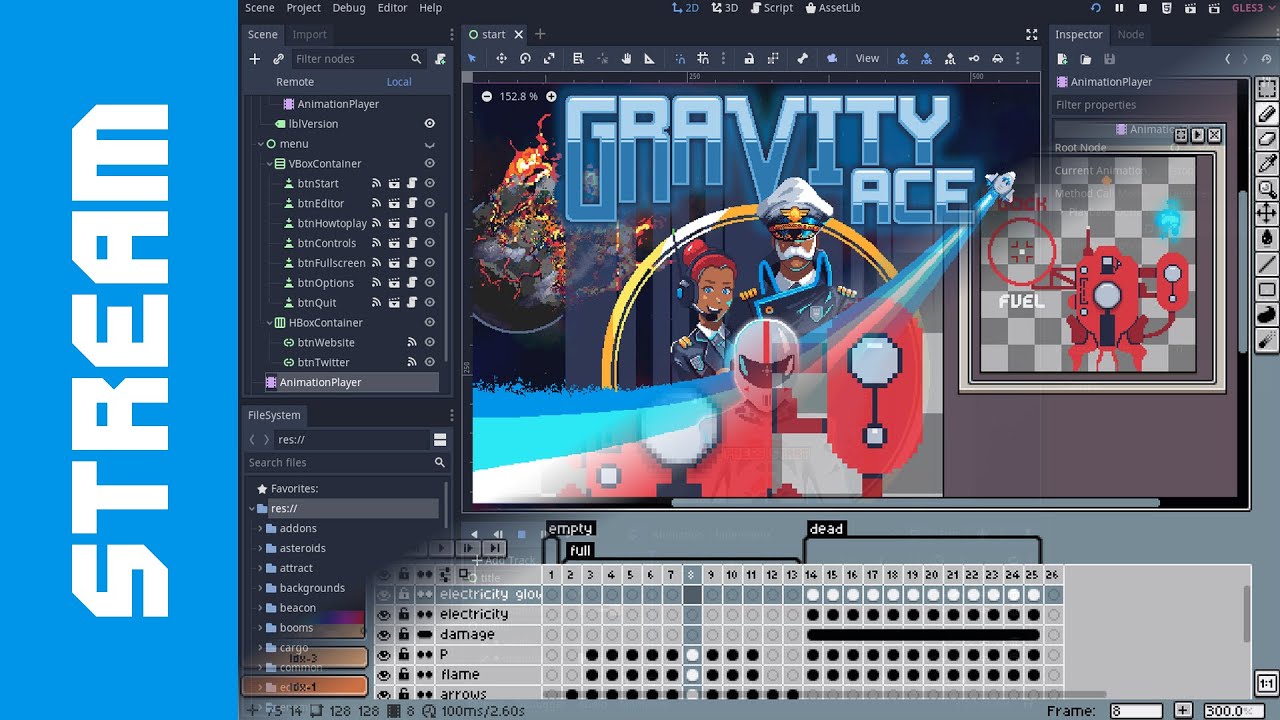
Task: Click the zoom out minus beside 152.8 %
Action: [487, 96]
